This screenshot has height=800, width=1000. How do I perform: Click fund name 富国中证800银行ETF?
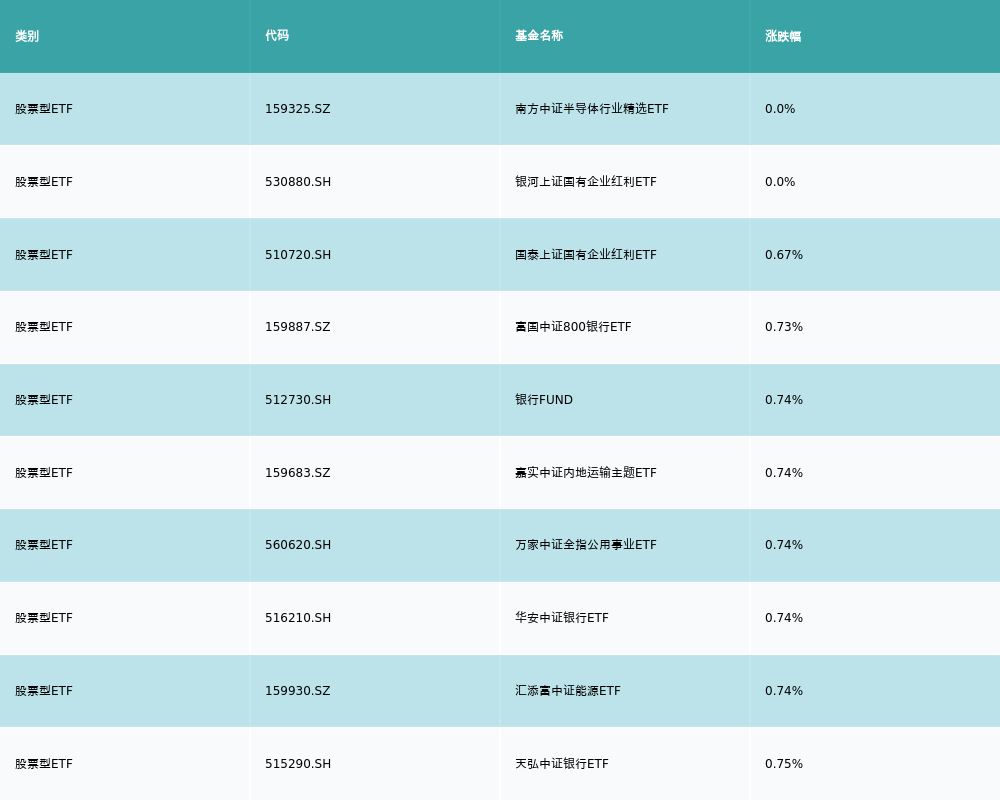(573, 327)
